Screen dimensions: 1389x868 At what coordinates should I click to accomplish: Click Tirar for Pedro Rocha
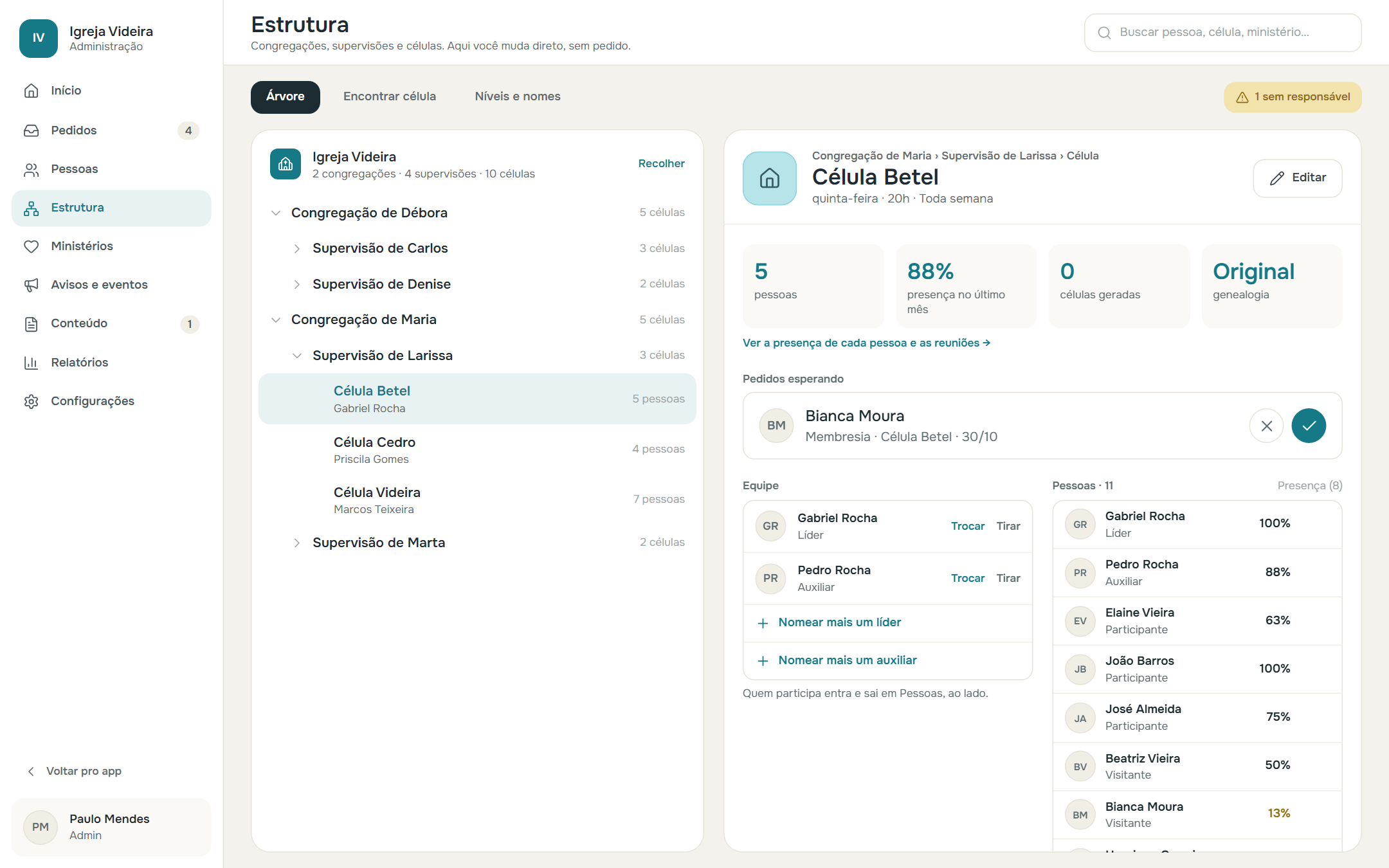click(x=1008, y=578)
